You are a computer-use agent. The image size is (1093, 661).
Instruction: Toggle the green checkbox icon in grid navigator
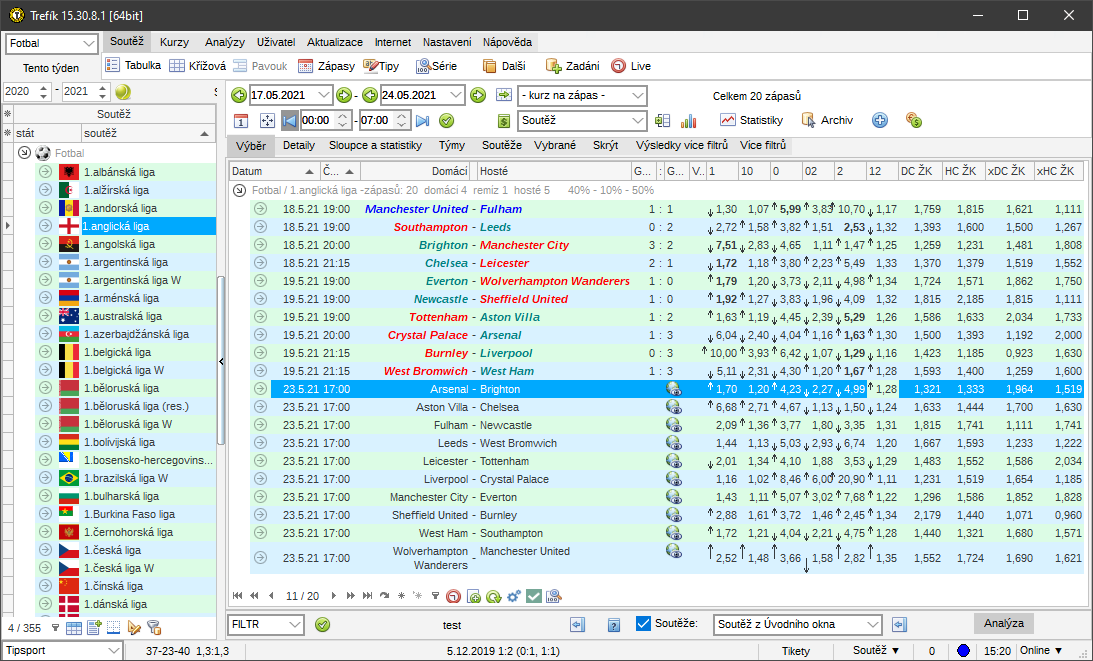534,596
